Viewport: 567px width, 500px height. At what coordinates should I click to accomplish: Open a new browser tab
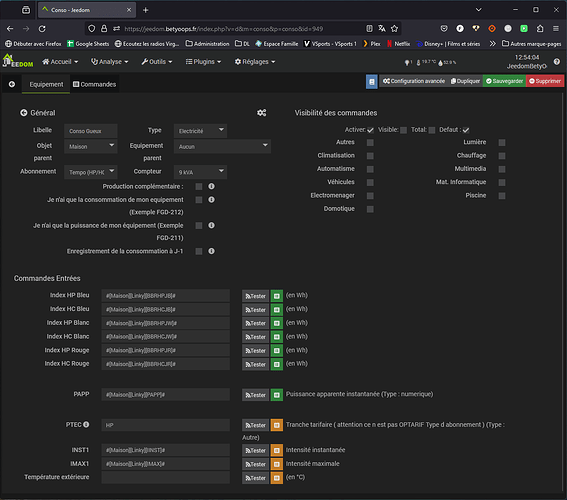point(145,10)
